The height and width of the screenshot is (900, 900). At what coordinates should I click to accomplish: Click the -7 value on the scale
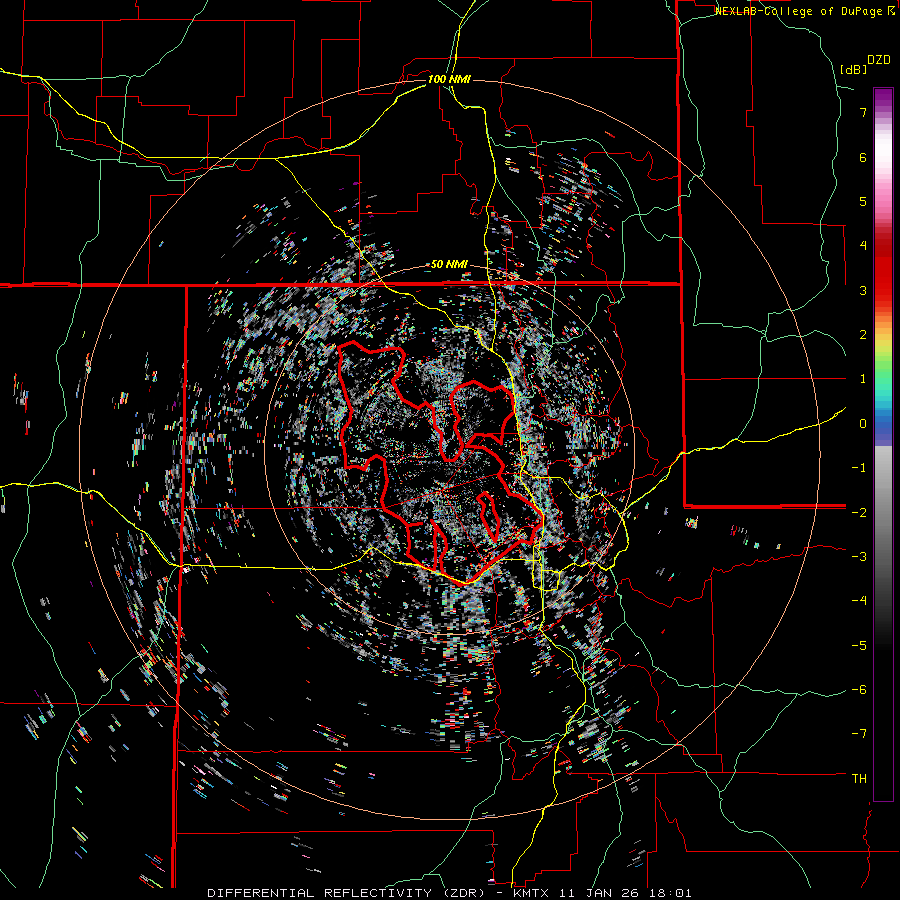tap(859, 734)
